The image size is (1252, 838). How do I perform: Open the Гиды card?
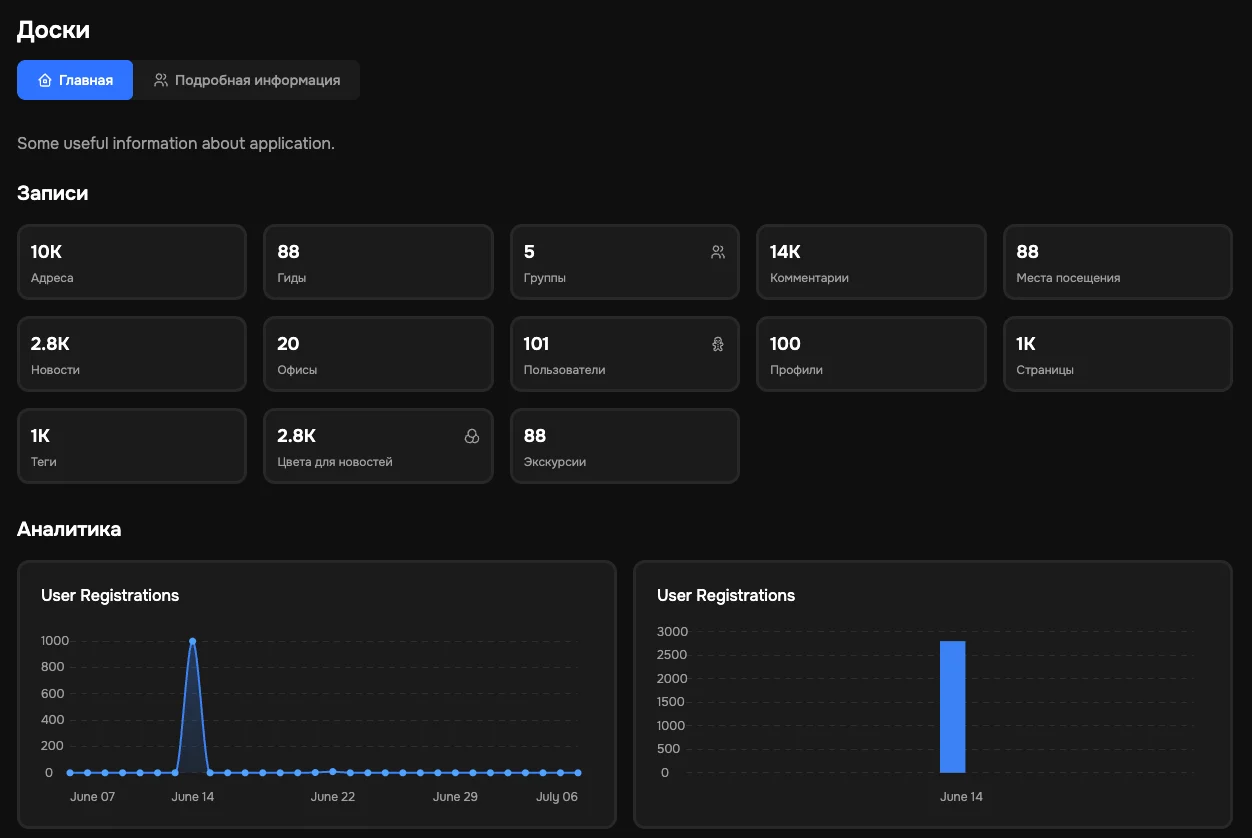[378, 262]
